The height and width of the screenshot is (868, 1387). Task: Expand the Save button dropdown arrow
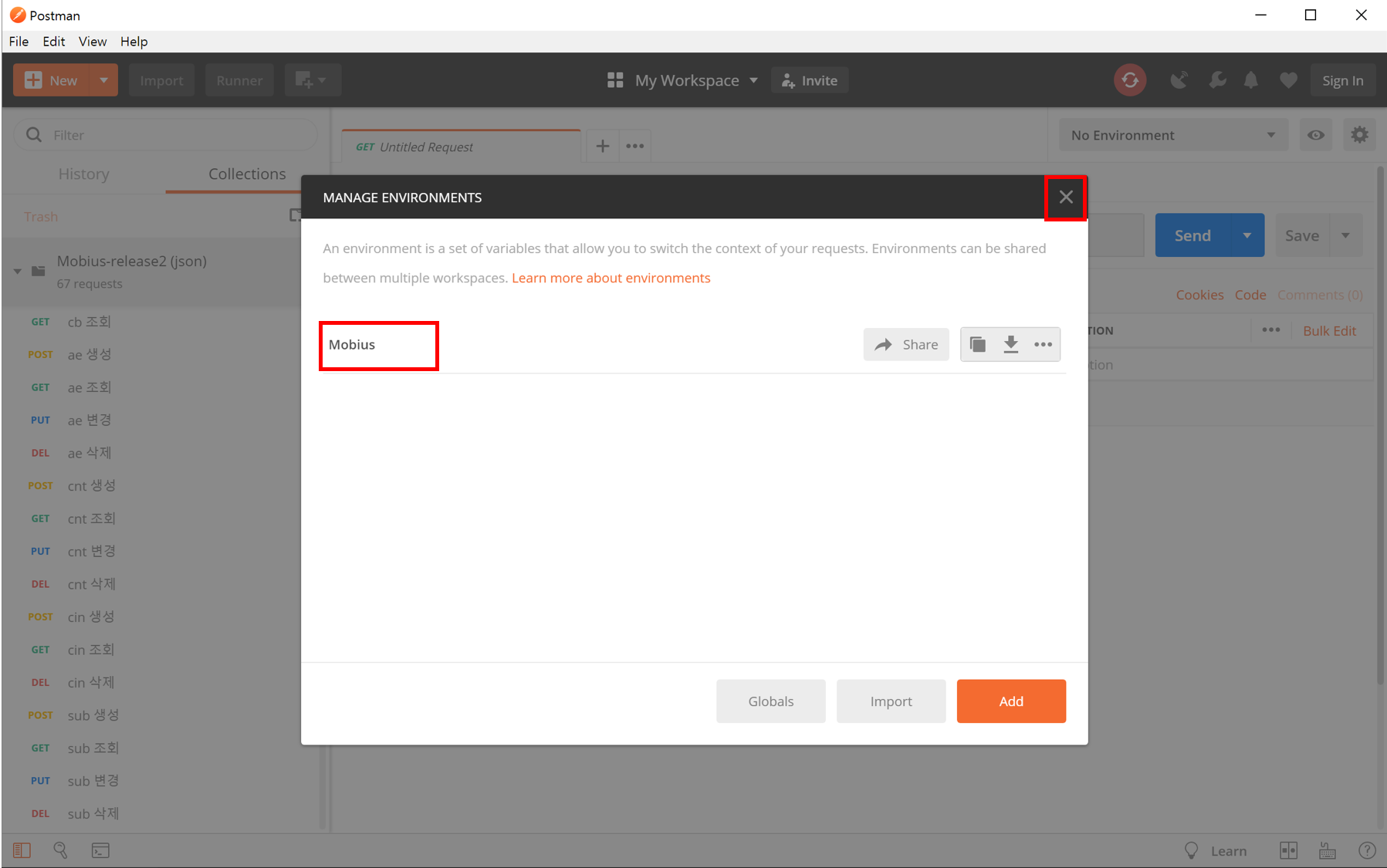(x=1345, y=235)
